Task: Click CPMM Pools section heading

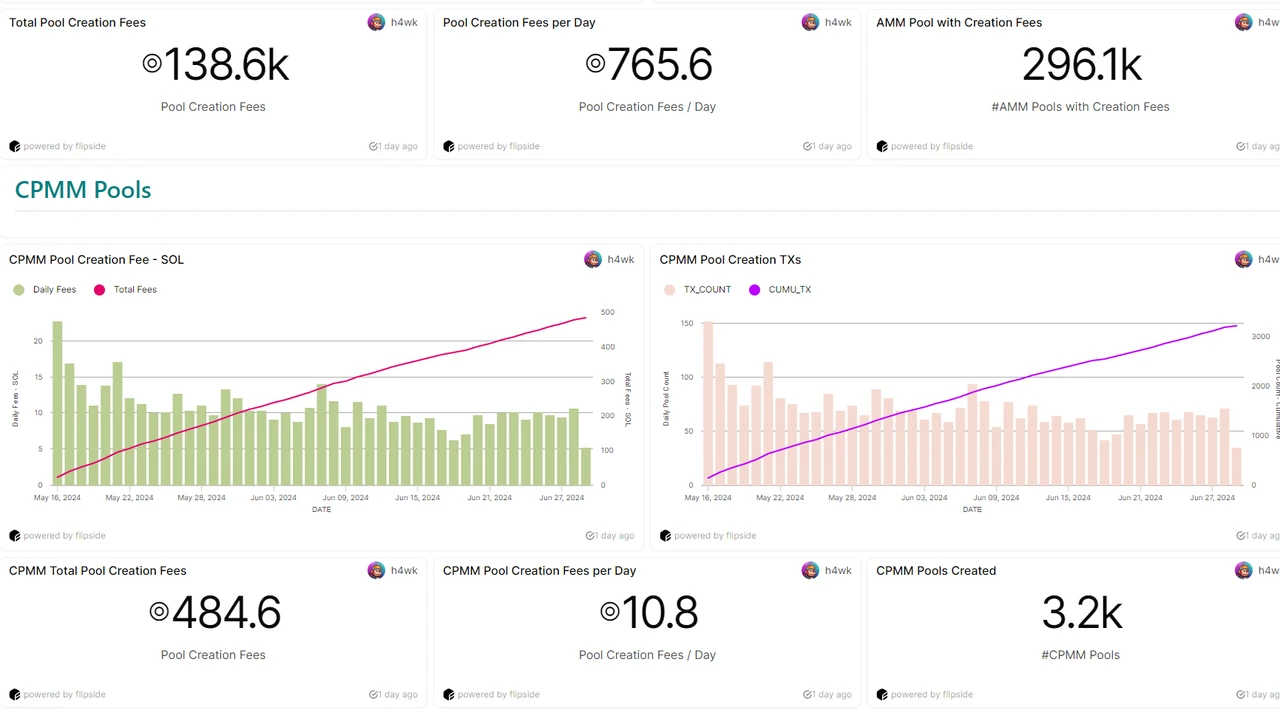Action: 83,190
